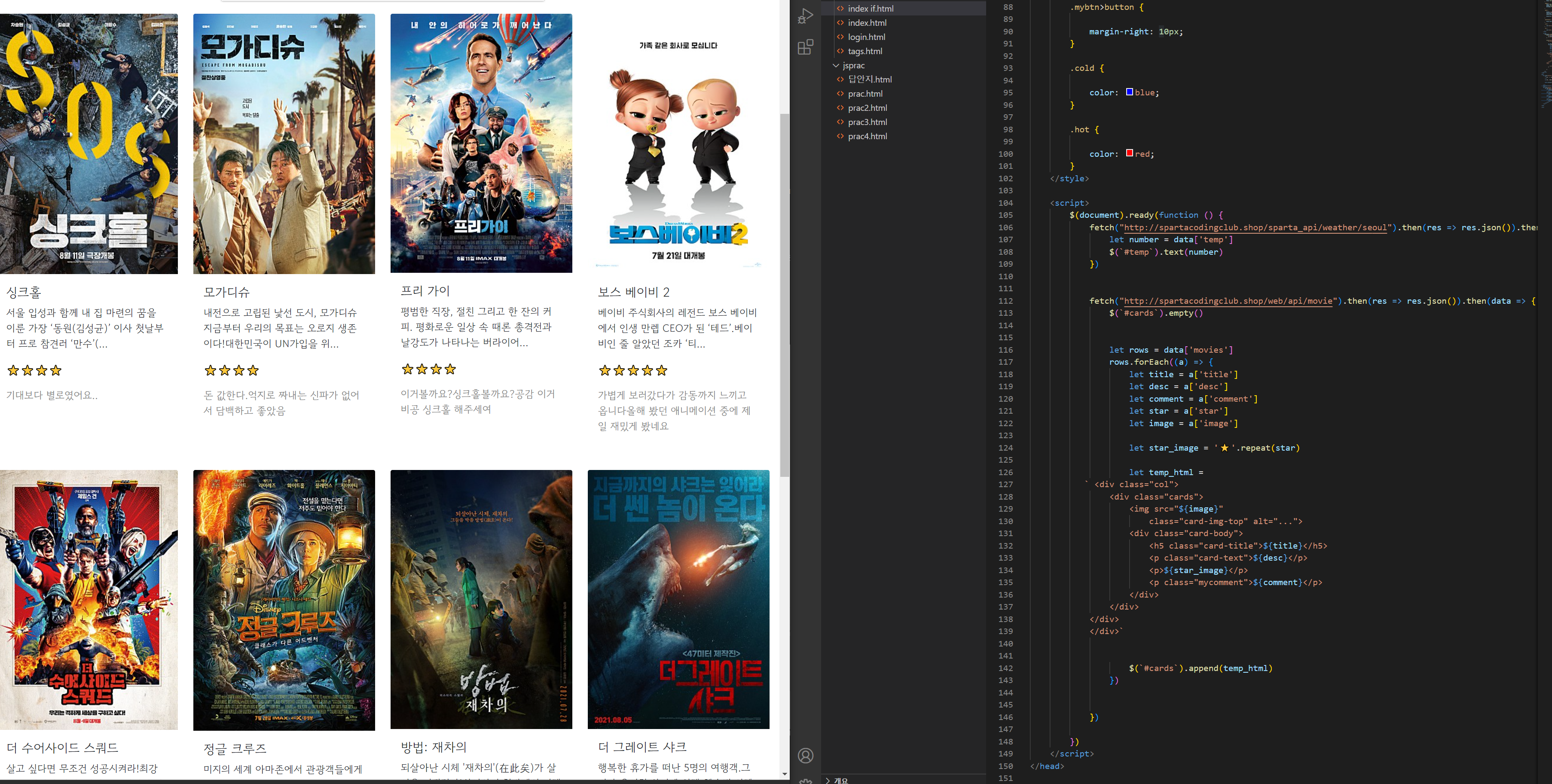This screenshot has height=784, width=1552.
Task: Open the red color picker swatch
Action: point(1130,153)
